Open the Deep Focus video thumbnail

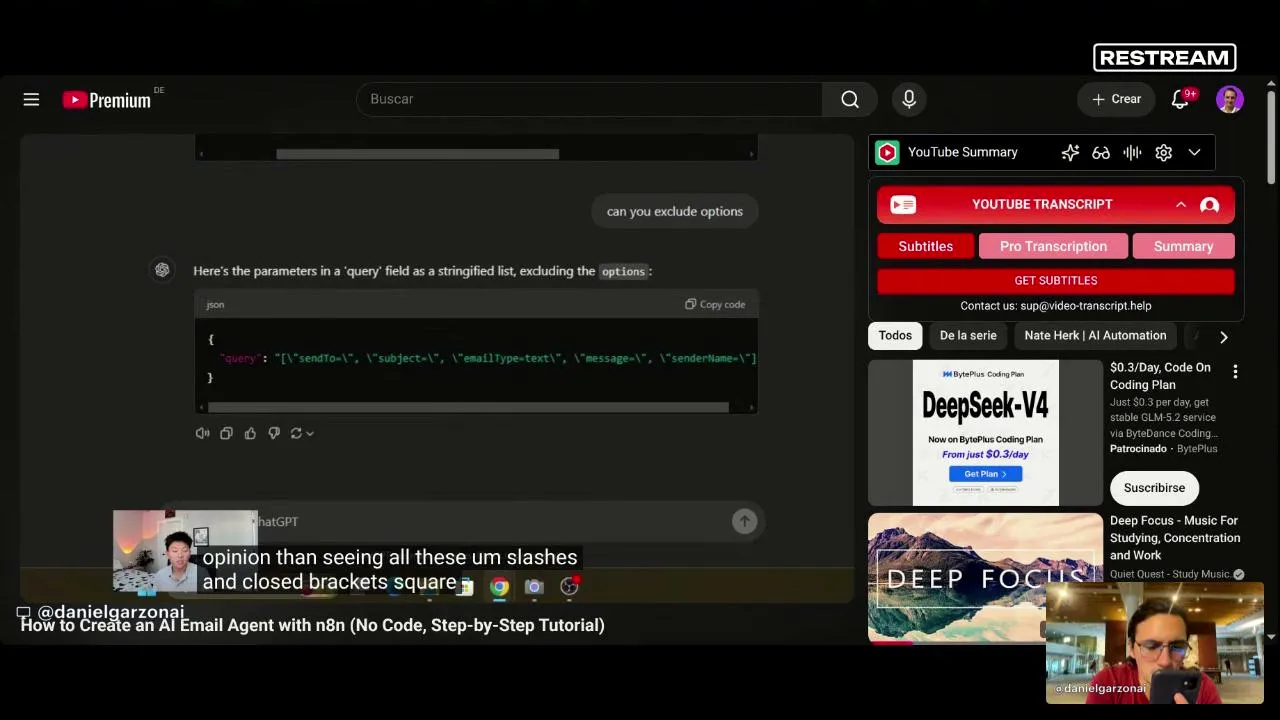pyautogui.click(x=985, y=577)
